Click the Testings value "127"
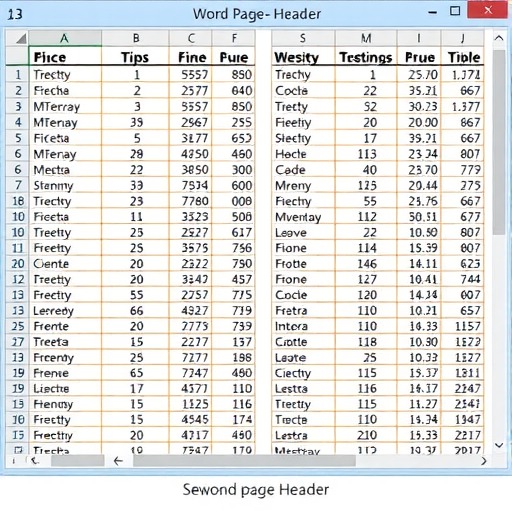Screen dimensions: 512x512 [x=366, y=279]
